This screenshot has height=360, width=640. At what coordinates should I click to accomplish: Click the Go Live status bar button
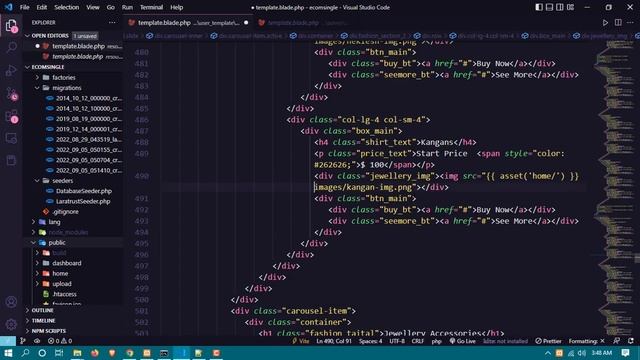pos(462,341)
